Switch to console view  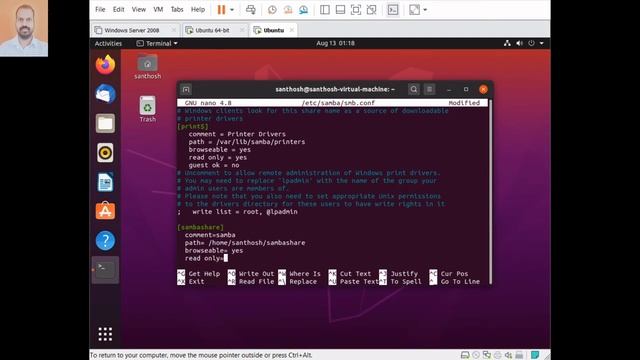393,10
